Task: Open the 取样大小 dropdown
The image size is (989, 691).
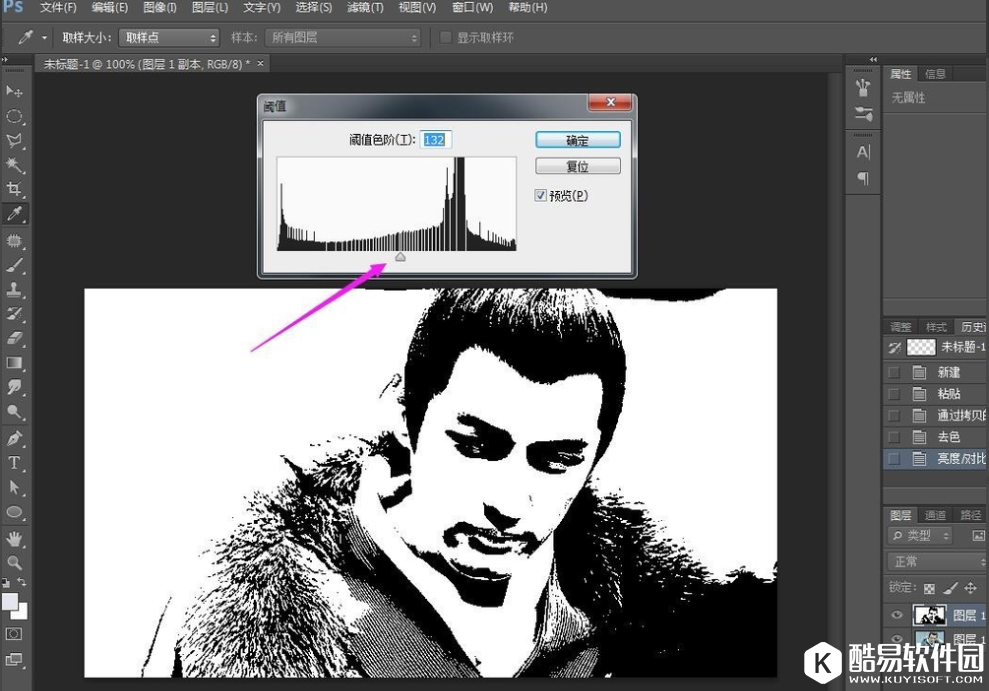Action: (169, 38)
